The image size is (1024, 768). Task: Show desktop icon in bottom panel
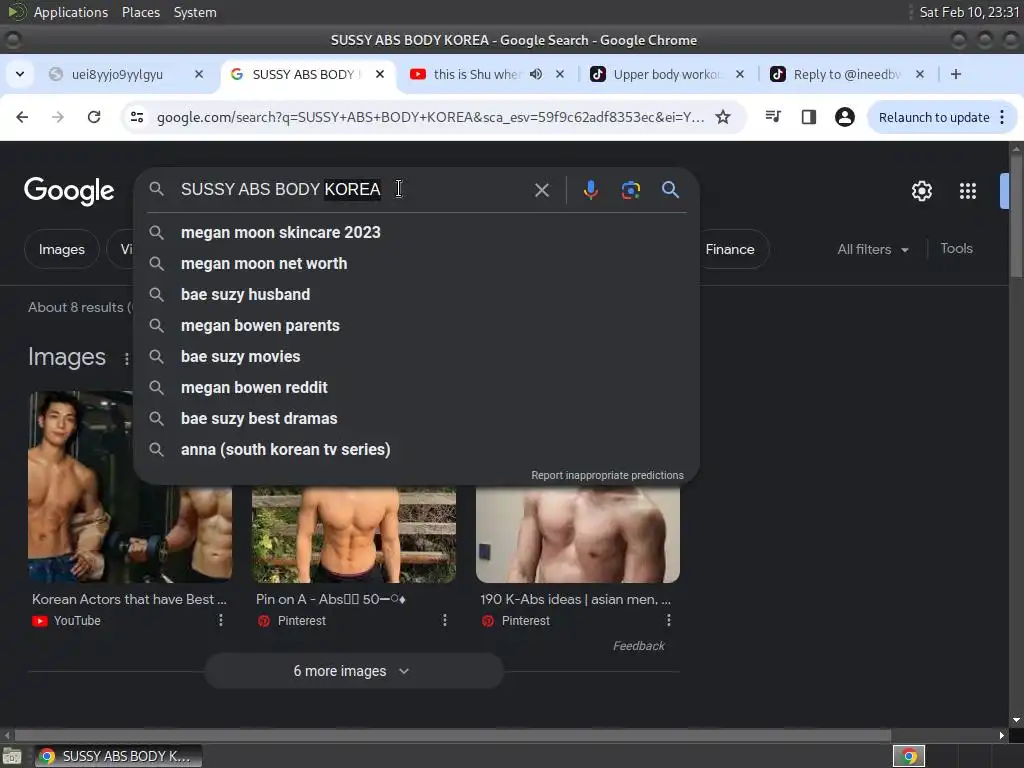[x=12, y=756]
